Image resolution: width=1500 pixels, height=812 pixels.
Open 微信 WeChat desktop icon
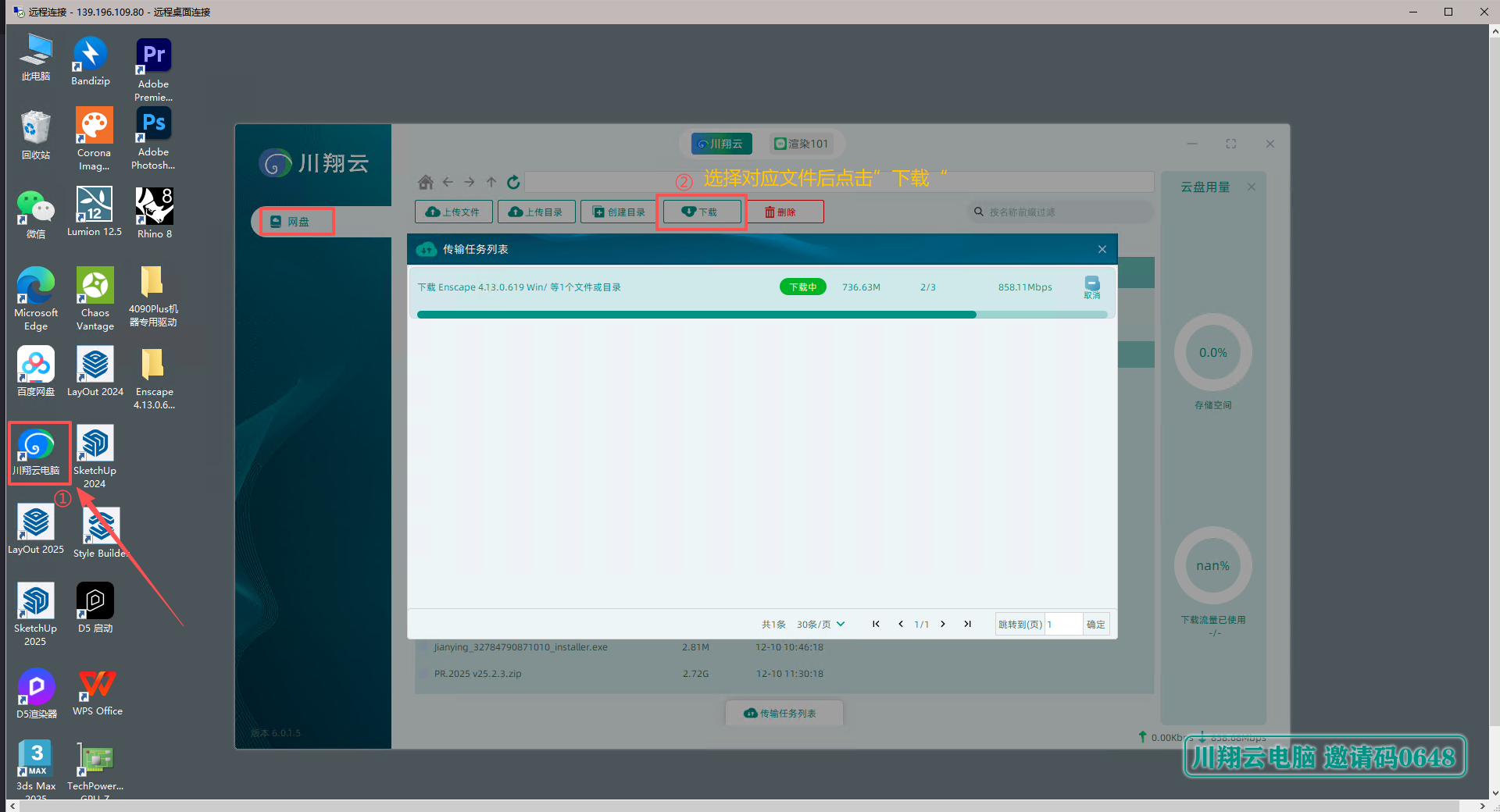click(x=36, y=214)
